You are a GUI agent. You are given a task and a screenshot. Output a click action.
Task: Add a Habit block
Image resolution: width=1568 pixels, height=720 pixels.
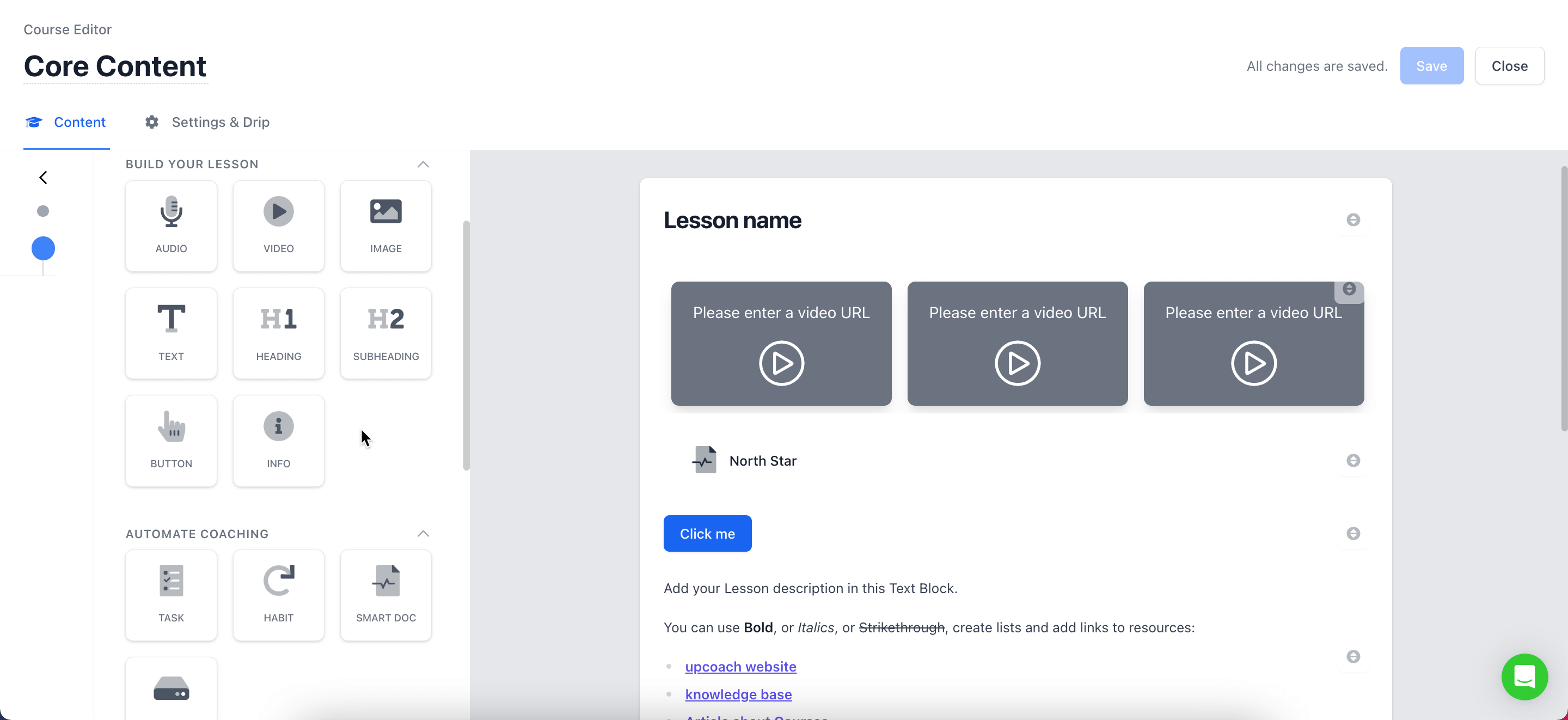click(x=278, y=595)
